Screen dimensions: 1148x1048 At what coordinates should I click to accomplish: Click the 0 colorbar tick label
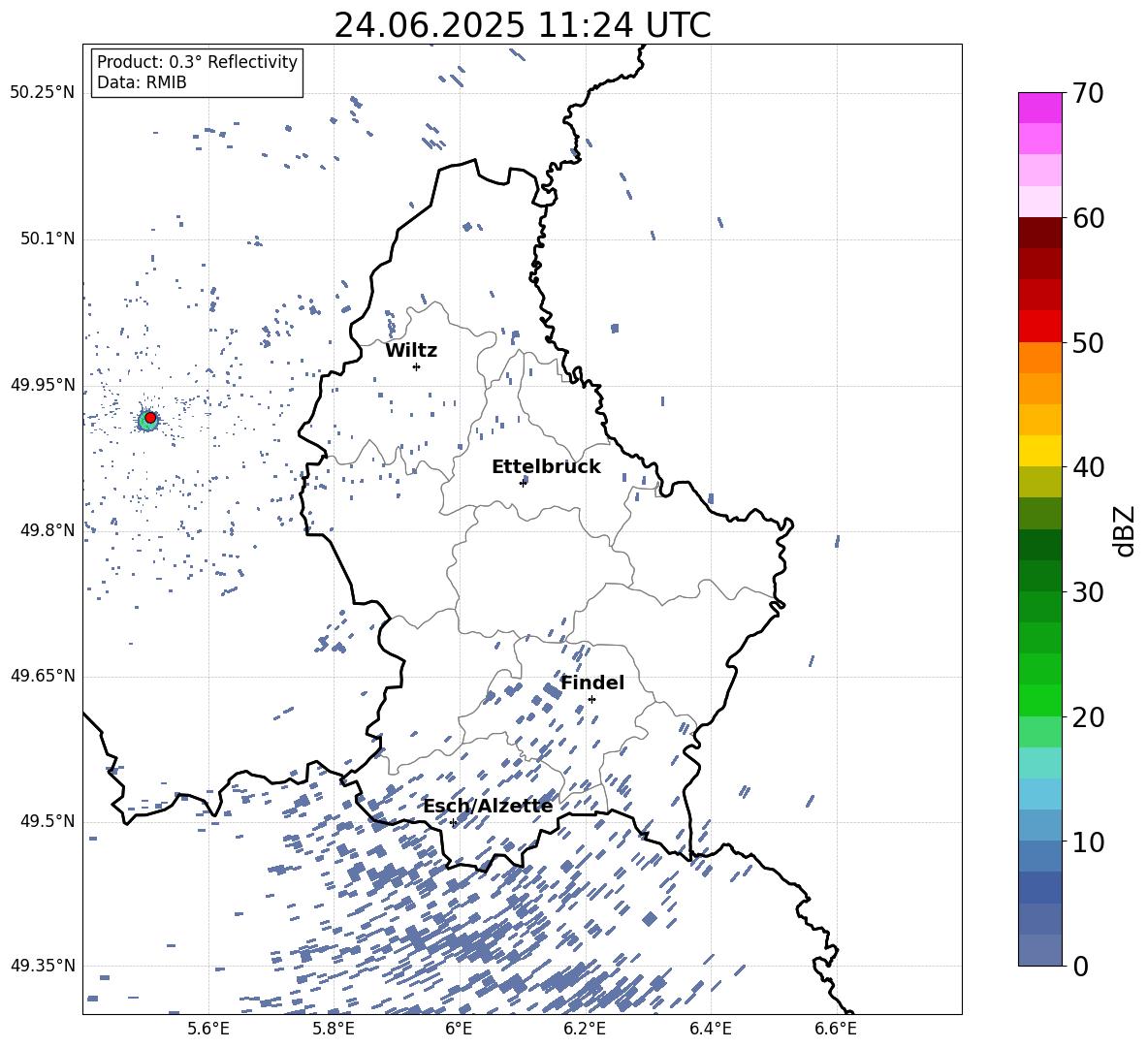tap(1080, 967)
